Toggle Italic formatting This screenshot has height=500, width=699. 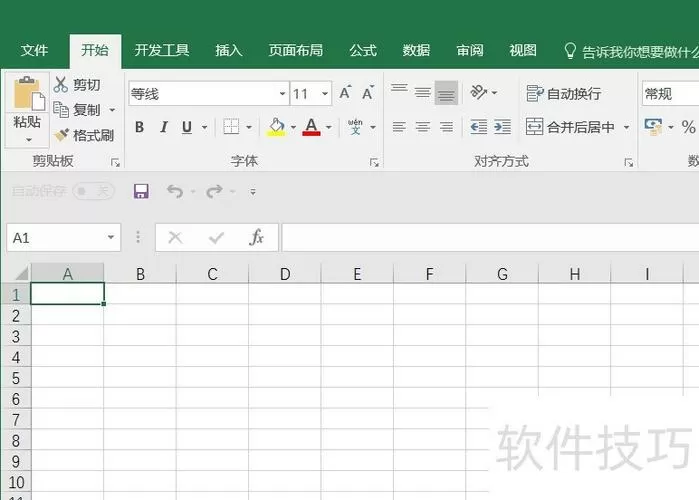[x=164, y=127]
